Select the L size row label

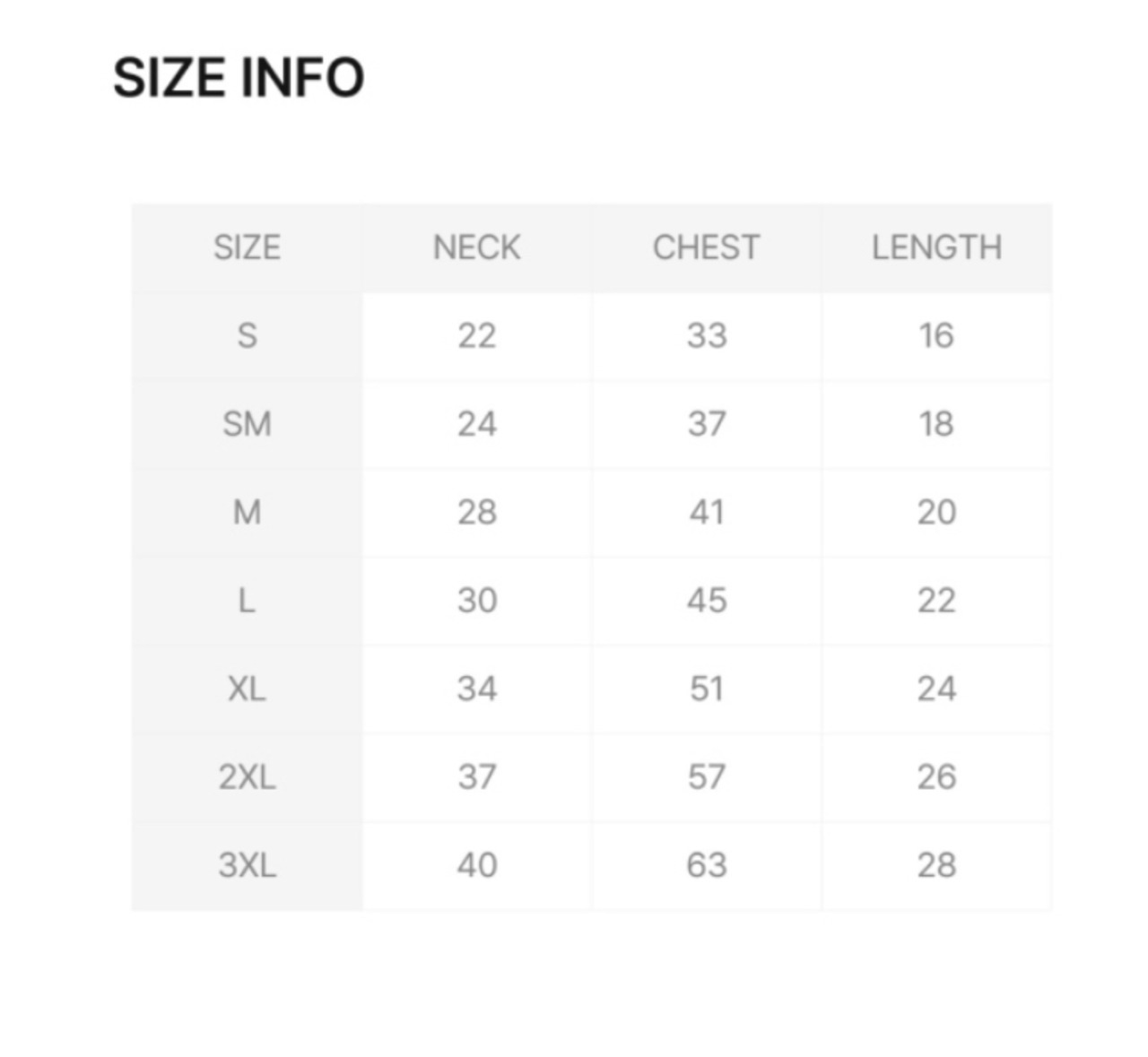click(247, 601)
